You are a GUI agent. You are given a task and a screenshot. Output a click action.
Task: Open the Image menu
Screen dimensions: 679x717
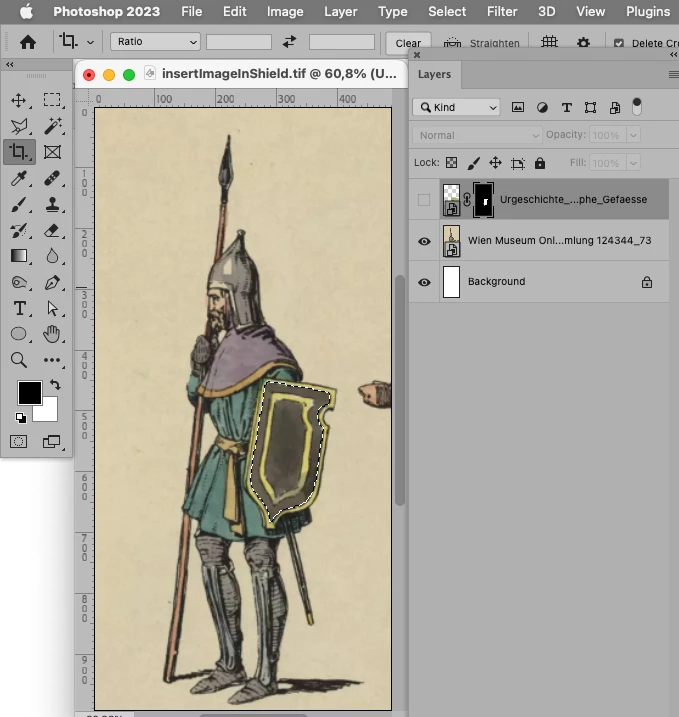[285, 11]
